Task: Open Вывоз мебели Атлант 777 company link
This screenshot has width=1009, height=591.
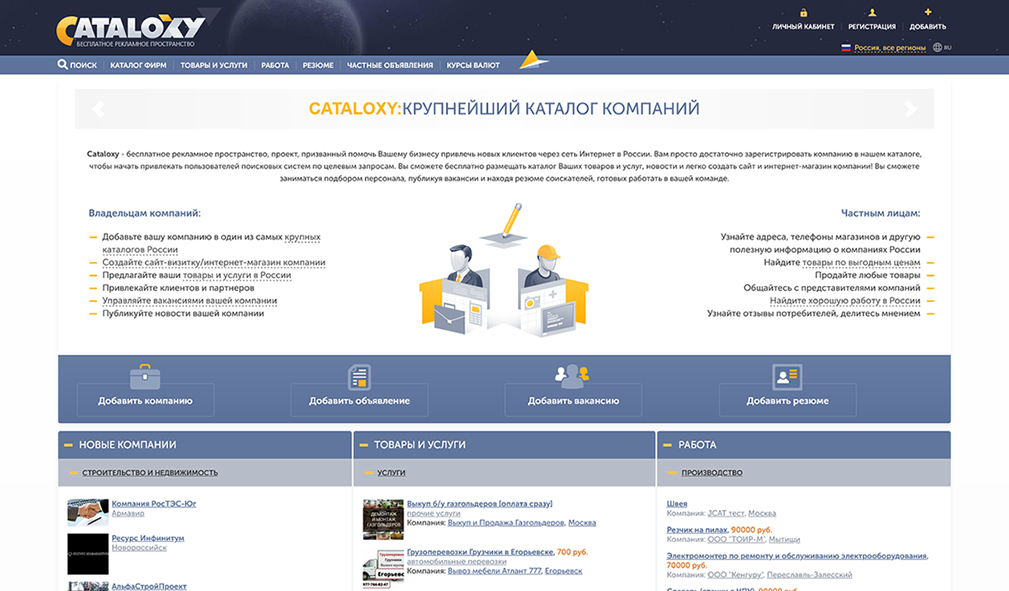Action: (x=494, y=570)
